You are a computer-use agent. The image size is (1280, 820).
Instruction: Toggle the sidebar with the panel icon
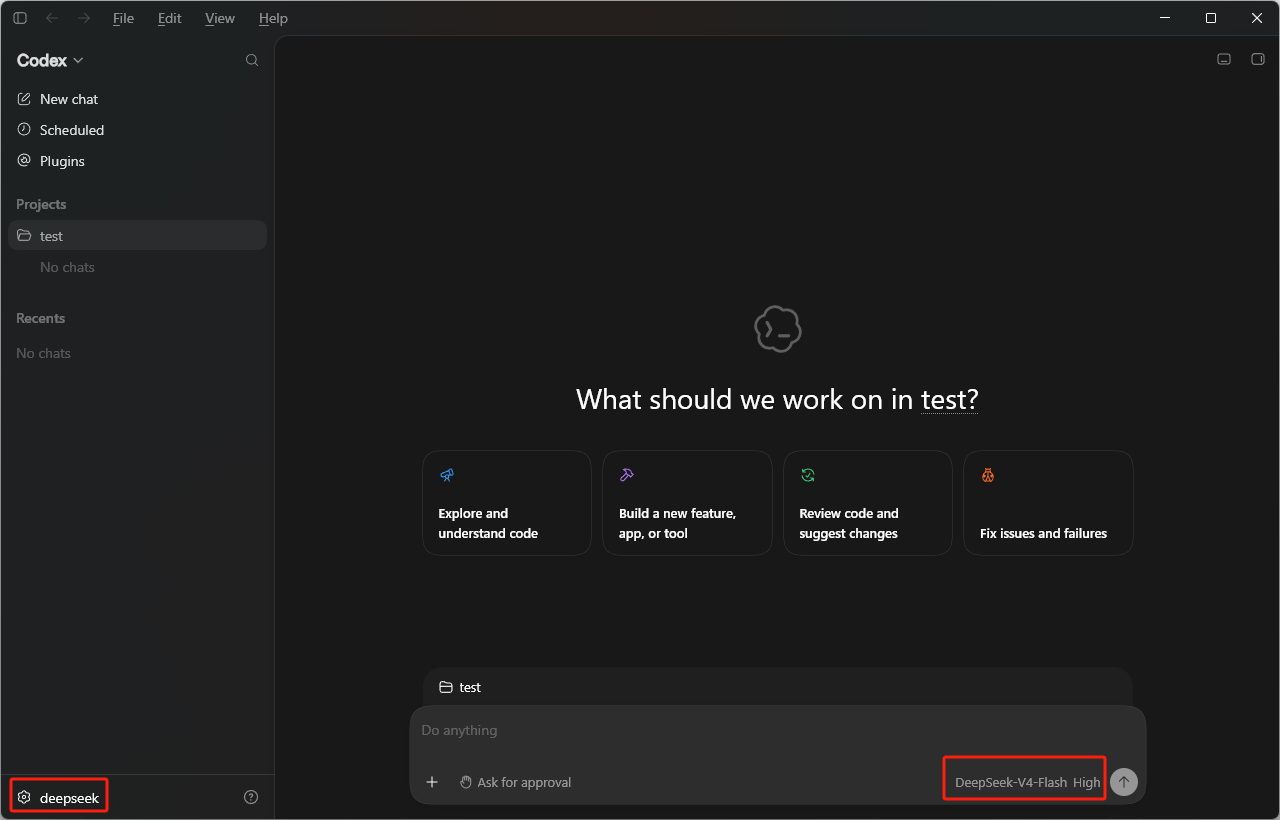(20, 18)
